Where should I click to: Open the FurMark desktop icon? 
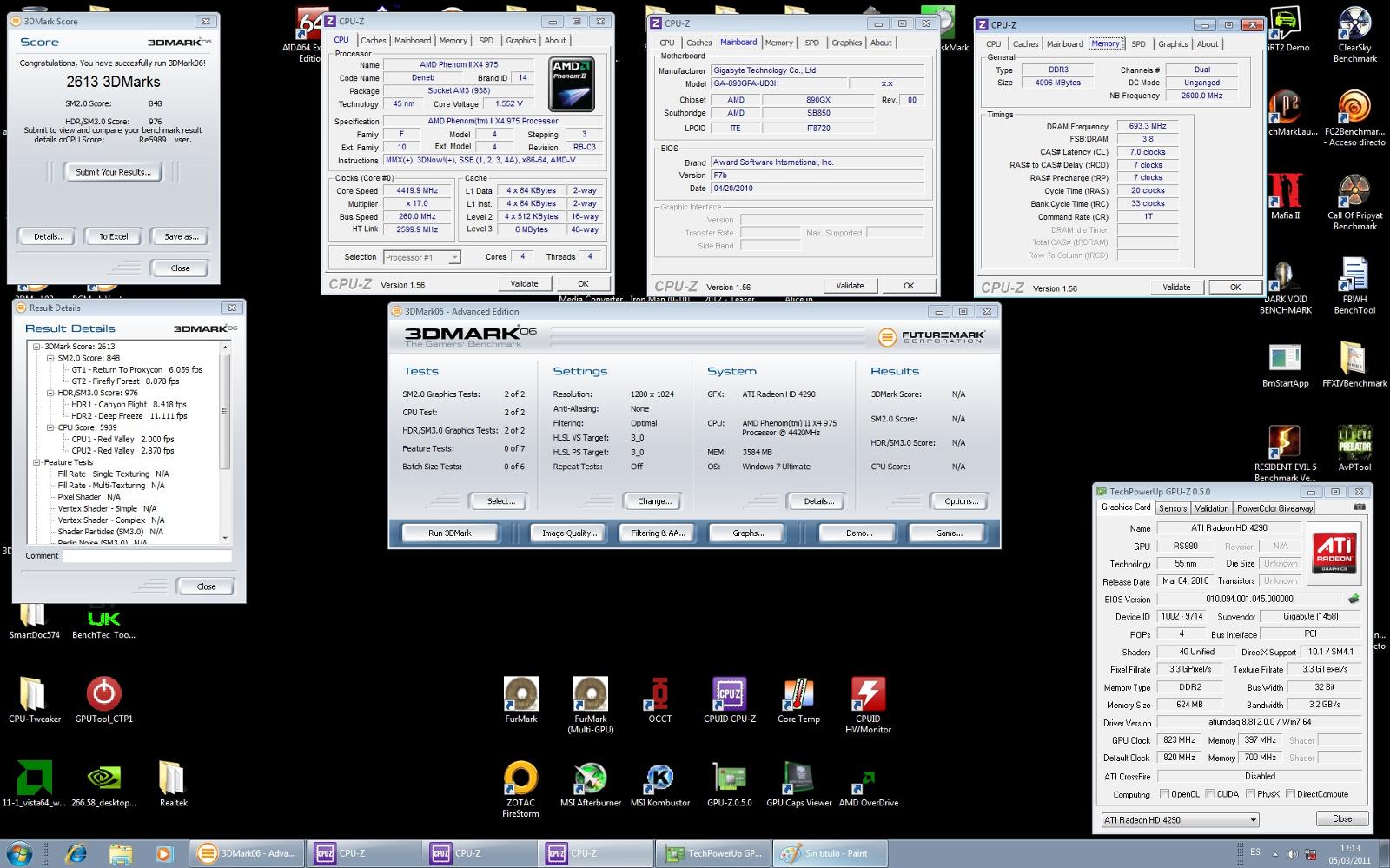coord(521,700)
